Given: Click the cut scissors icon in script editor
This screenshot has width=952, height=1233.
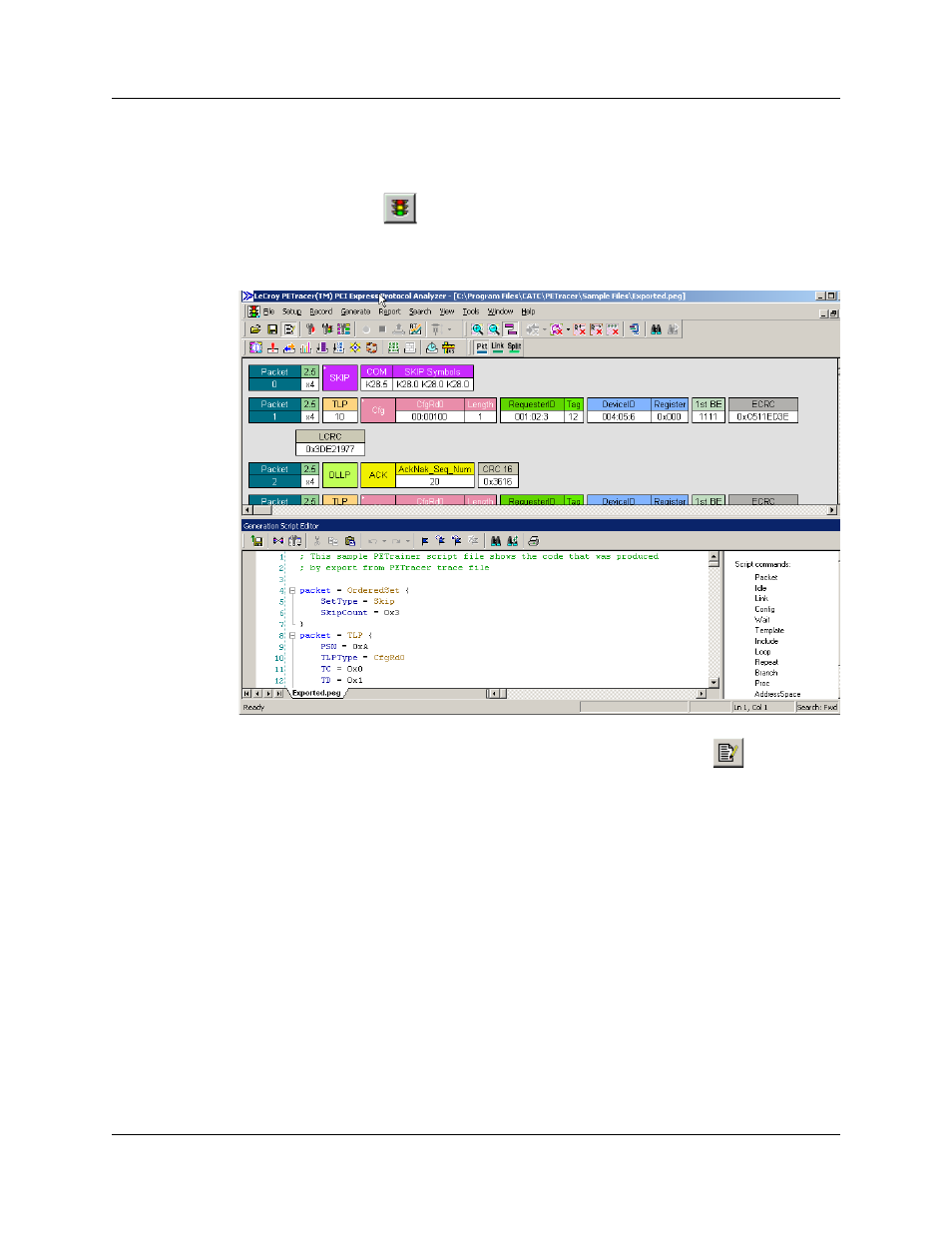Looking at the screenshot, I should (316, 541).
